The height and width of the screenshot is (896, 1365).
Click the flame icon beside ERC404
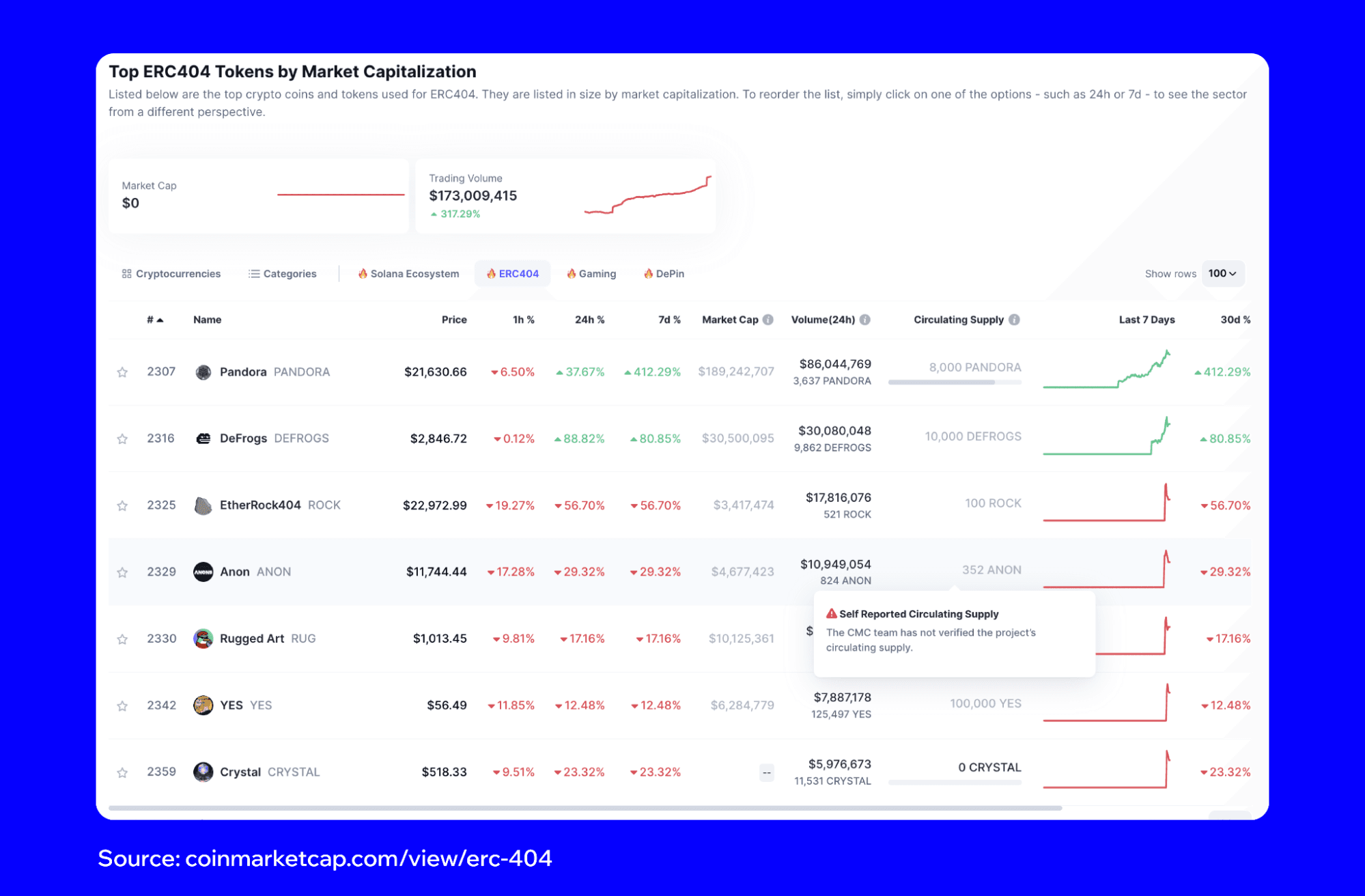tap(491, 273)
